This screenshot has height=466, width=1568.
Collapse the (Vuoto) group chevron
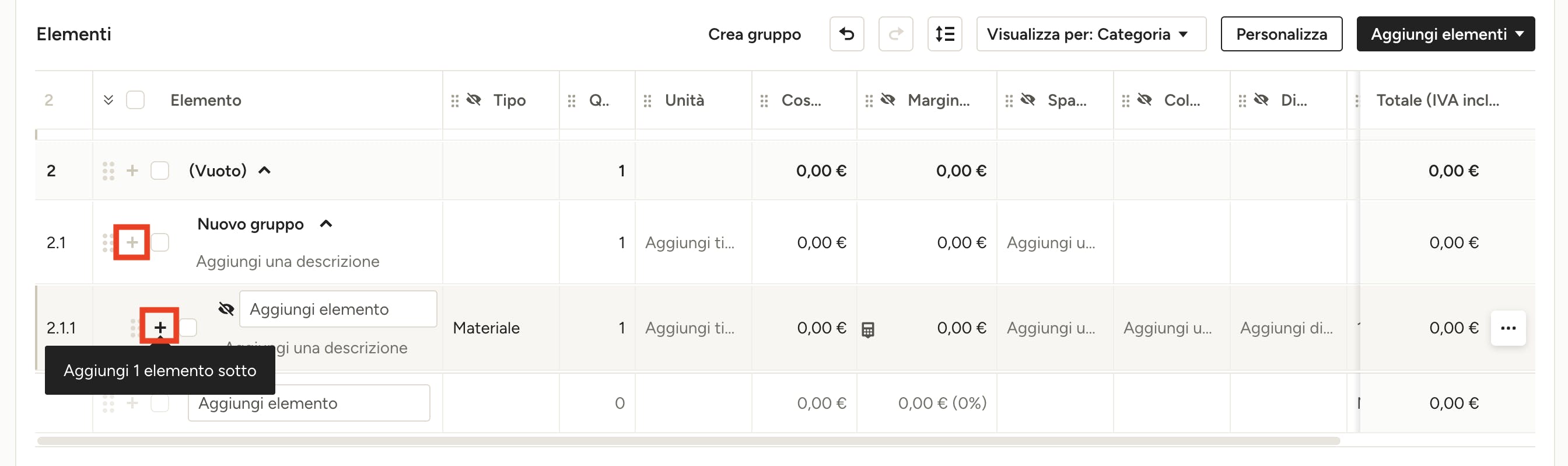click(264, 171)
